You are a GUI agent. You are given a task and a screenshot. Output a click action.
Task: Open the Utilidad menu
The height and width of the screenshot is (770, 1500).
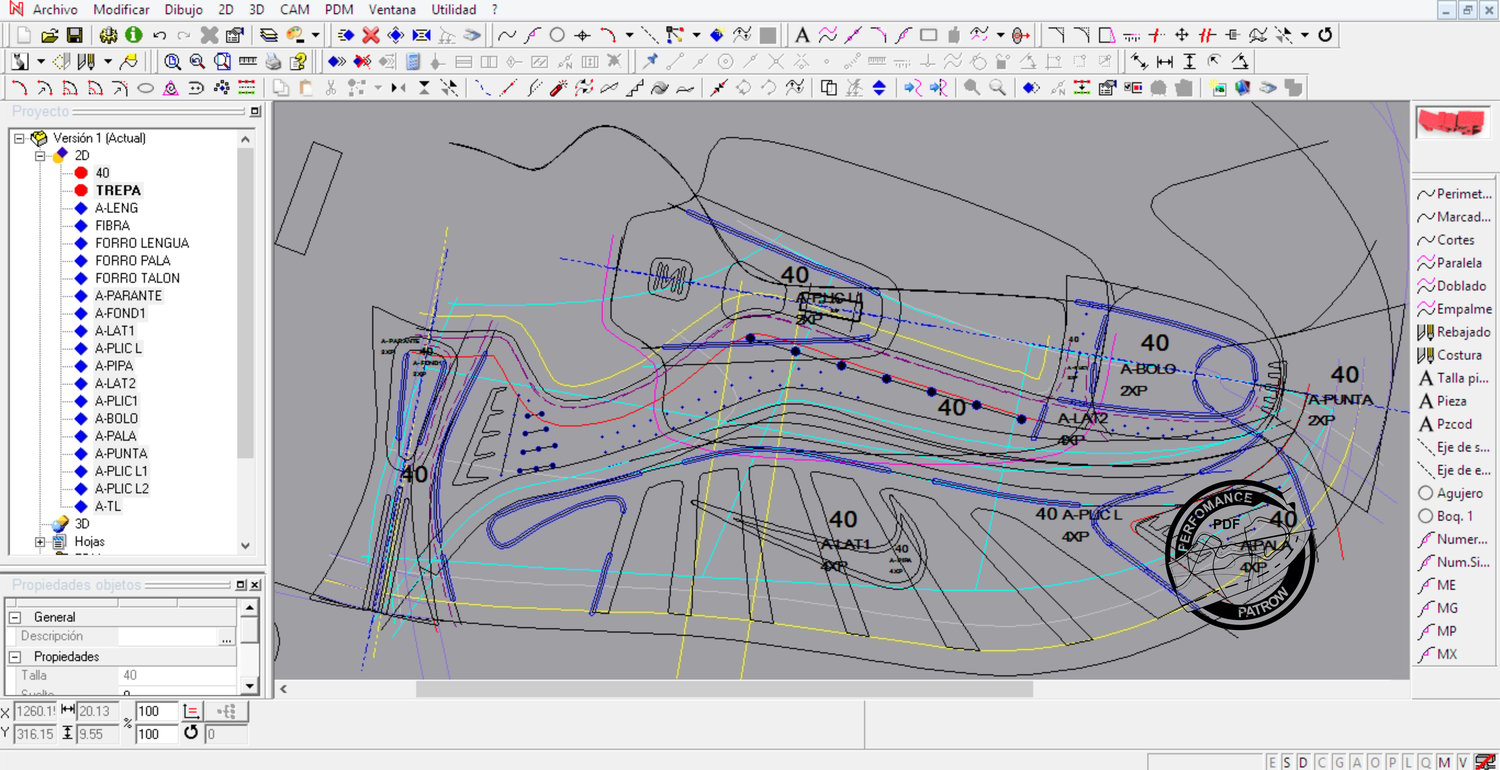click(454, 10)
